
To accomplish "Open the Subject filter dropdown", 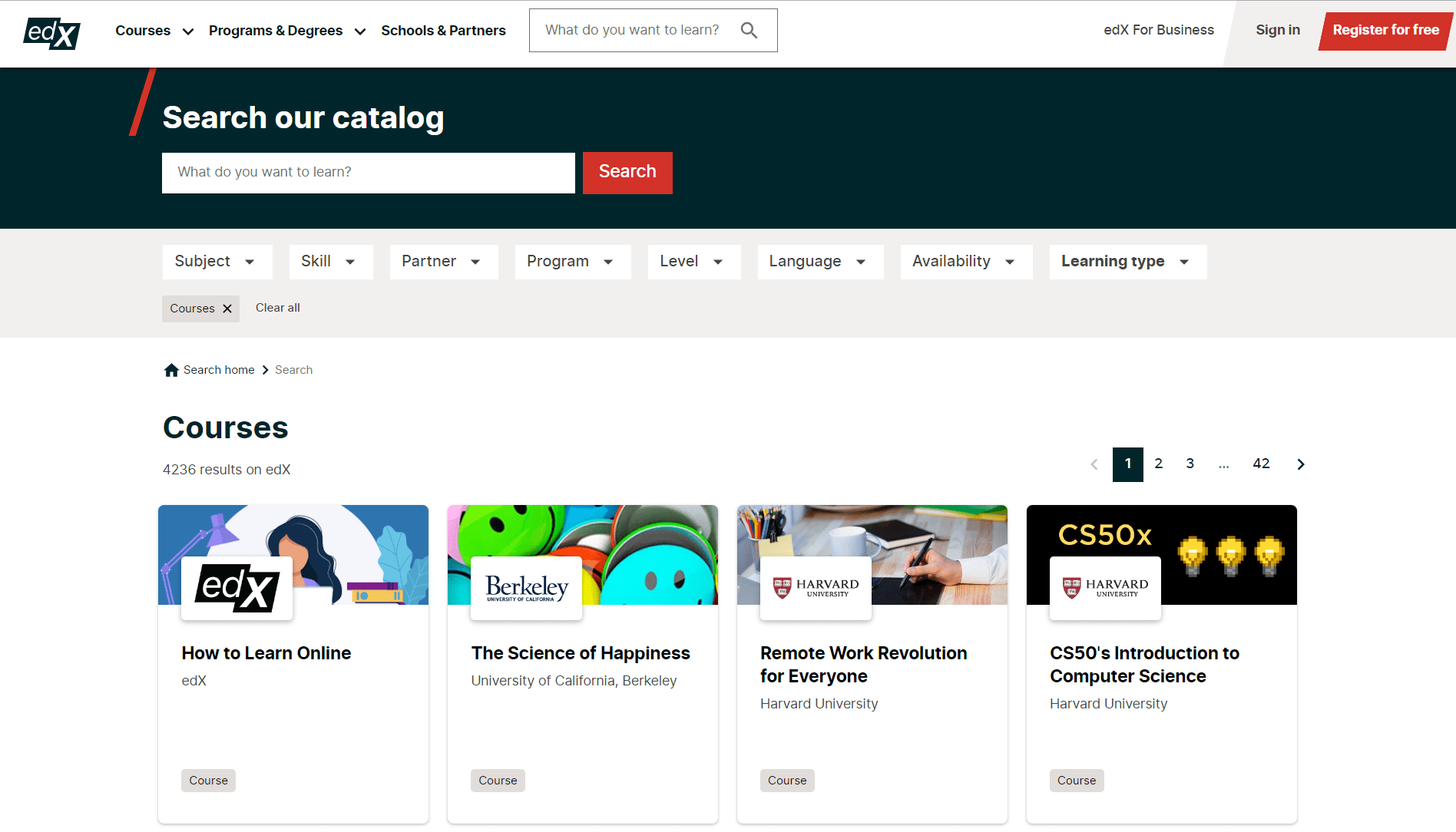I will pyautogui.click(x=217, y=261).
